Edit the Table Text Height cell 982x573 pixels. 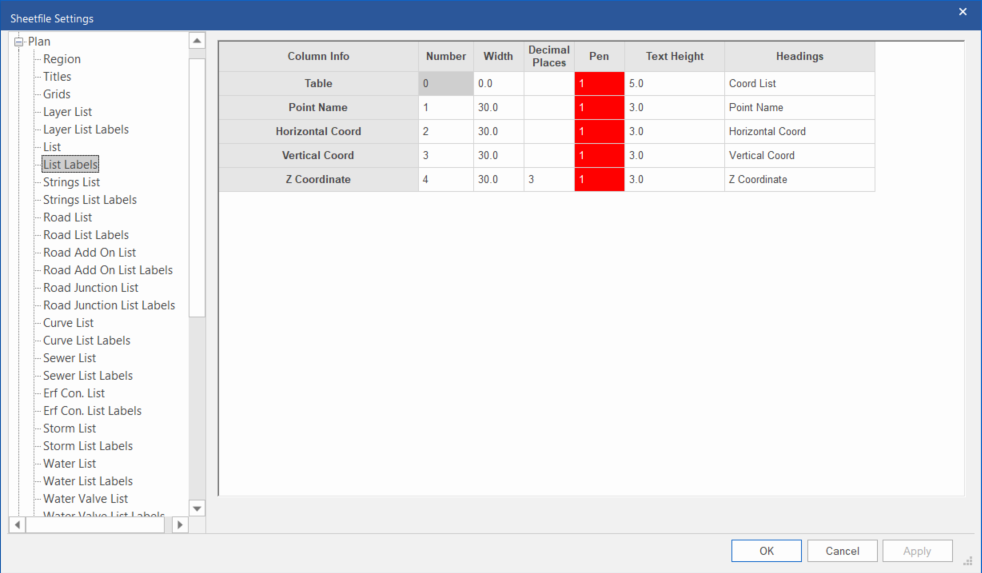674,84
